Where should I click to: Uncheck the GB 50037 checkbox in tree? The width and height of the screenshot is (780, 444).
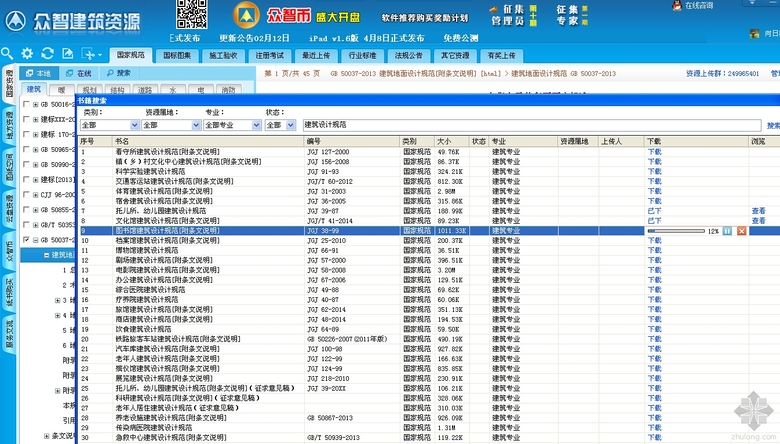point(27,240)
